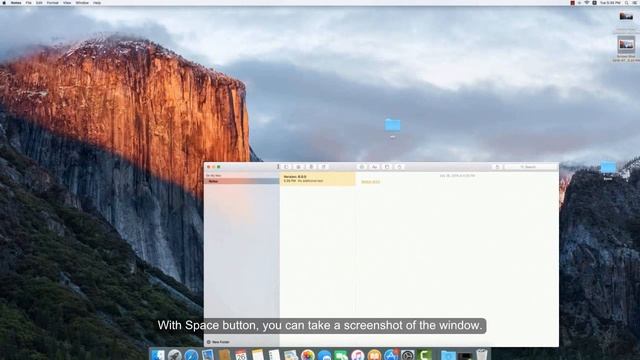Image resolution: width=640 pixels, height=360 pixels.
Task: Open App Store from the Dock
Action: tap(391, 355)
